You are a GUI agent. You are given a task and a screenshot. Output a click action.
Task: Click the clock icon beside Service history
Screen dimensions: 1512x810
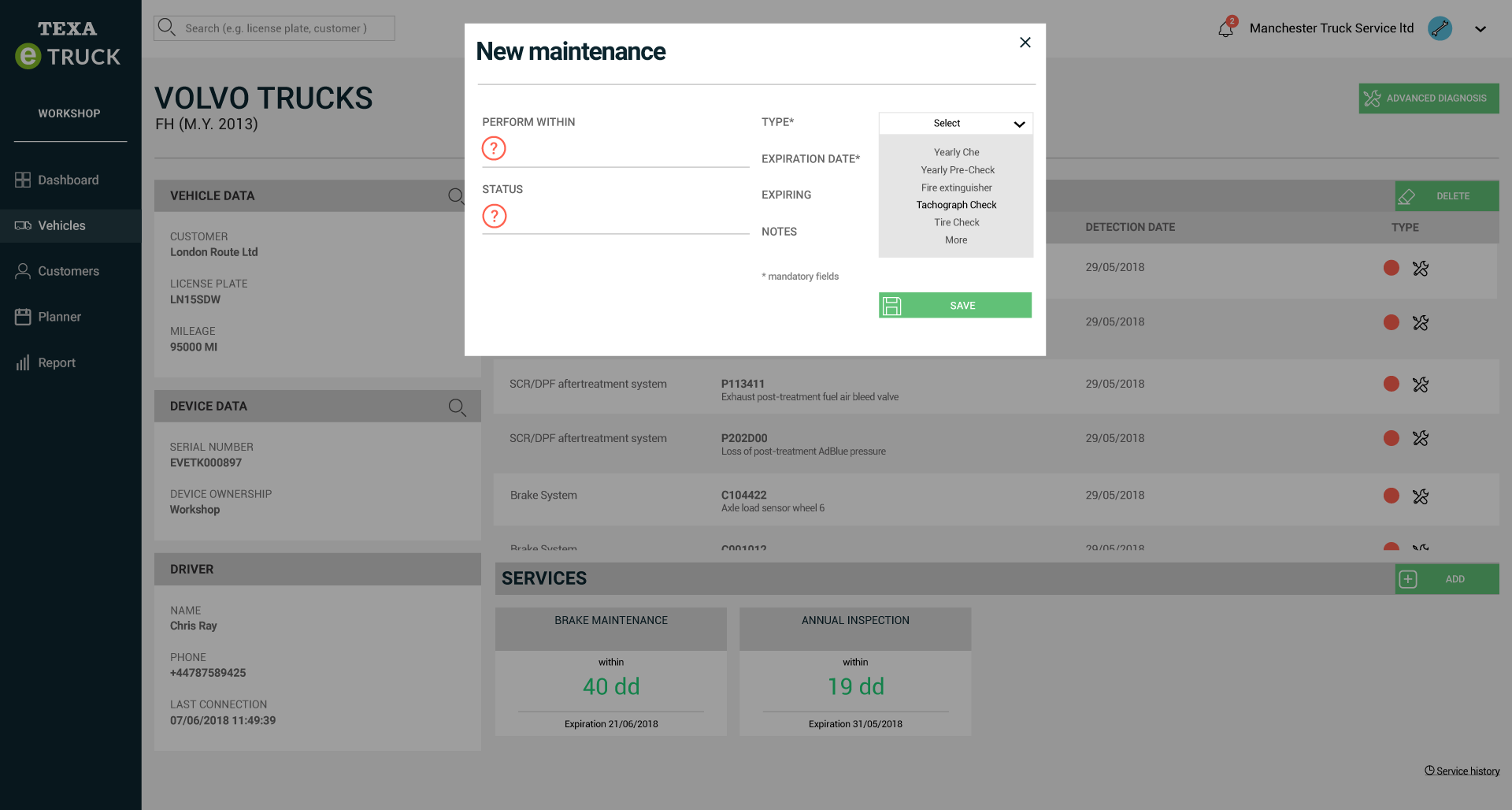point(1429,770)
